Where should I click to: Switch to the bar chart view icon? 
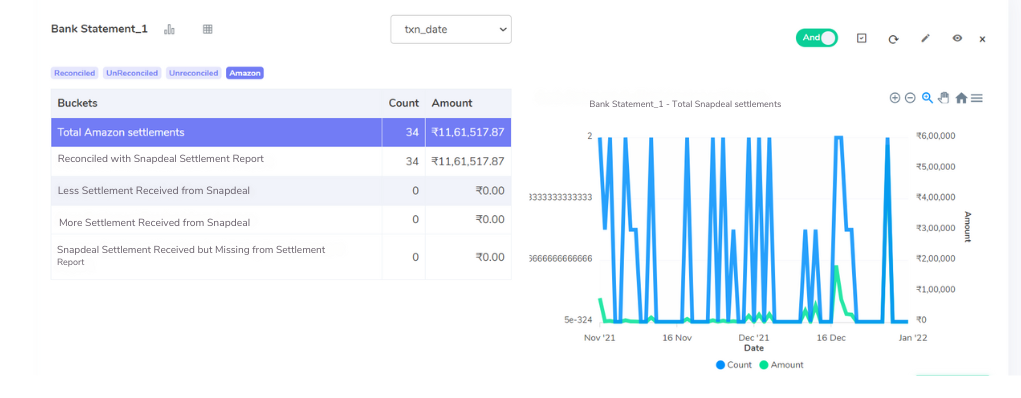click(169, 29)
